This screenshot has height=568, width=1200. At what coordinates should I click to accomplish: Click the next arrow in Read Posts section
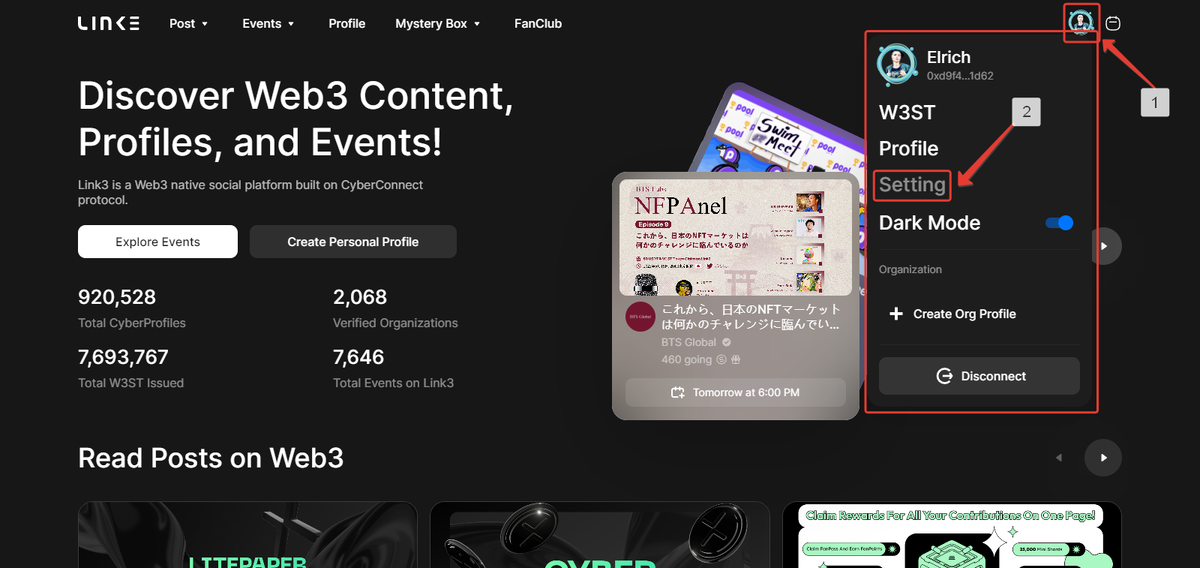1104,457
